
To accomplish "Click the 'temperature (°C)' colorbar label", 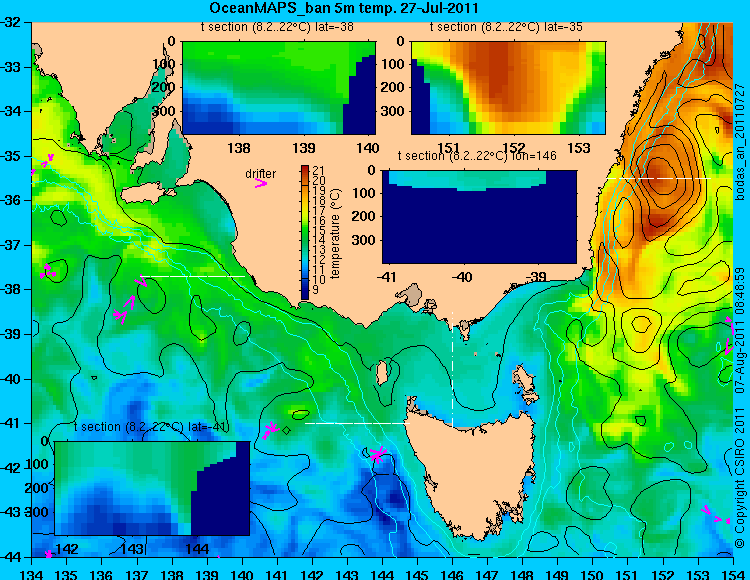I will pos(335,233).
